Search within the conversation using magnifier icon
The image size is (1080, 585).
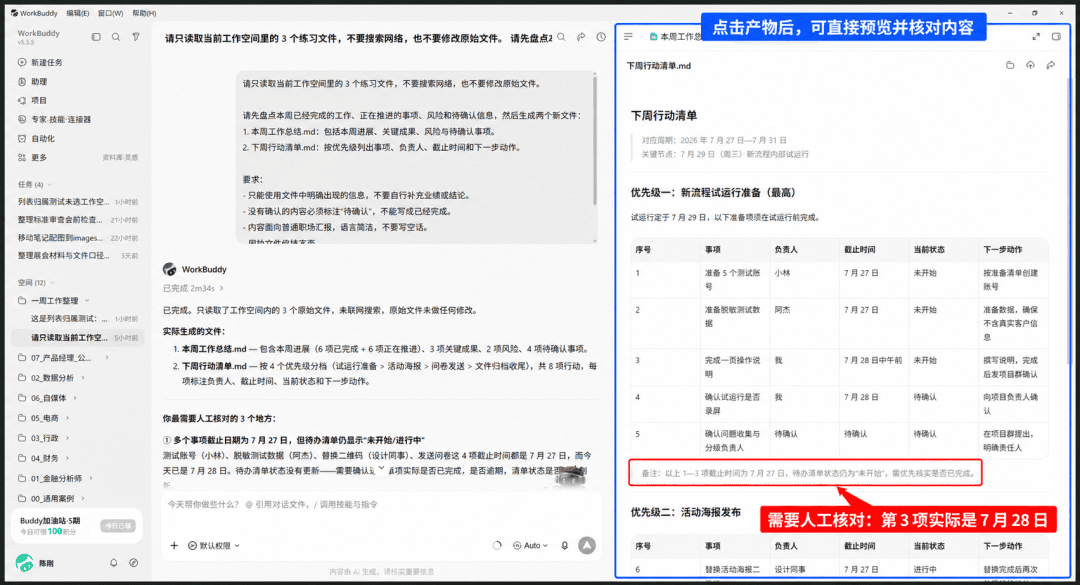click(561, 37)
